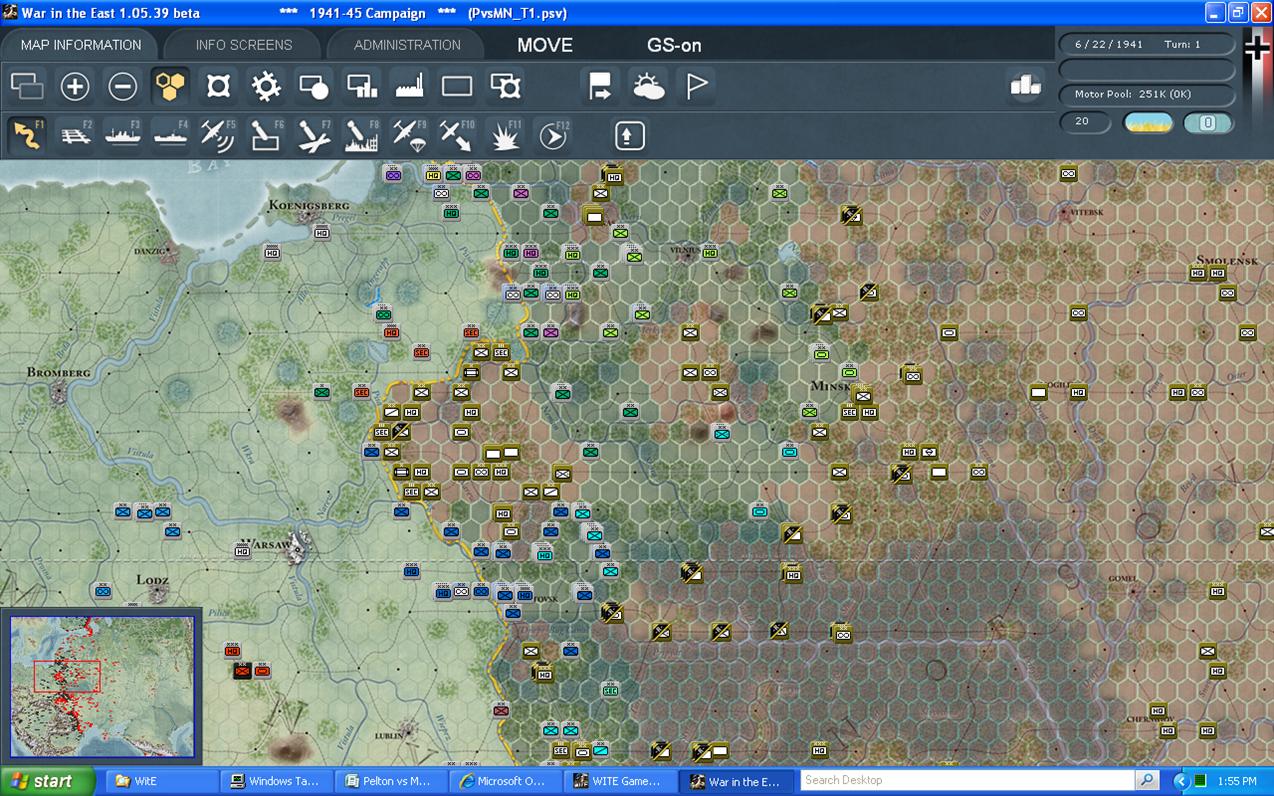Select F8 bomb city mode

(362, 135)
